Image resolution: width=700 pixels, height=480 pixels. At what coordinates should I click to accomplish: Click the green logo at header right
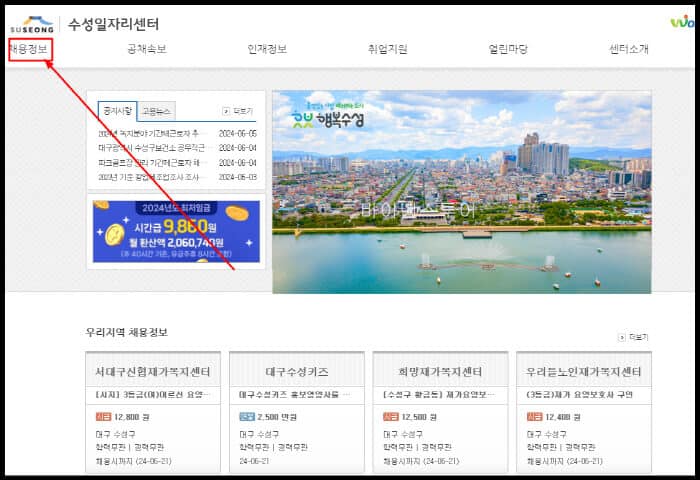click(x=683, y=21)
